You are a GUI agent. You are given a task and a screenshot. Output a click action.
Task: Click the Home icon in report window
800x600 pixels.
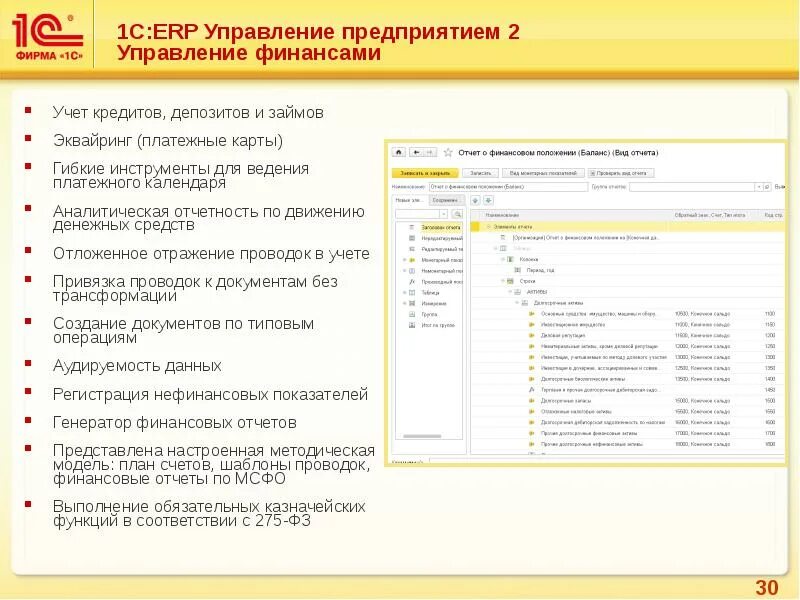[x=399, y=152]
